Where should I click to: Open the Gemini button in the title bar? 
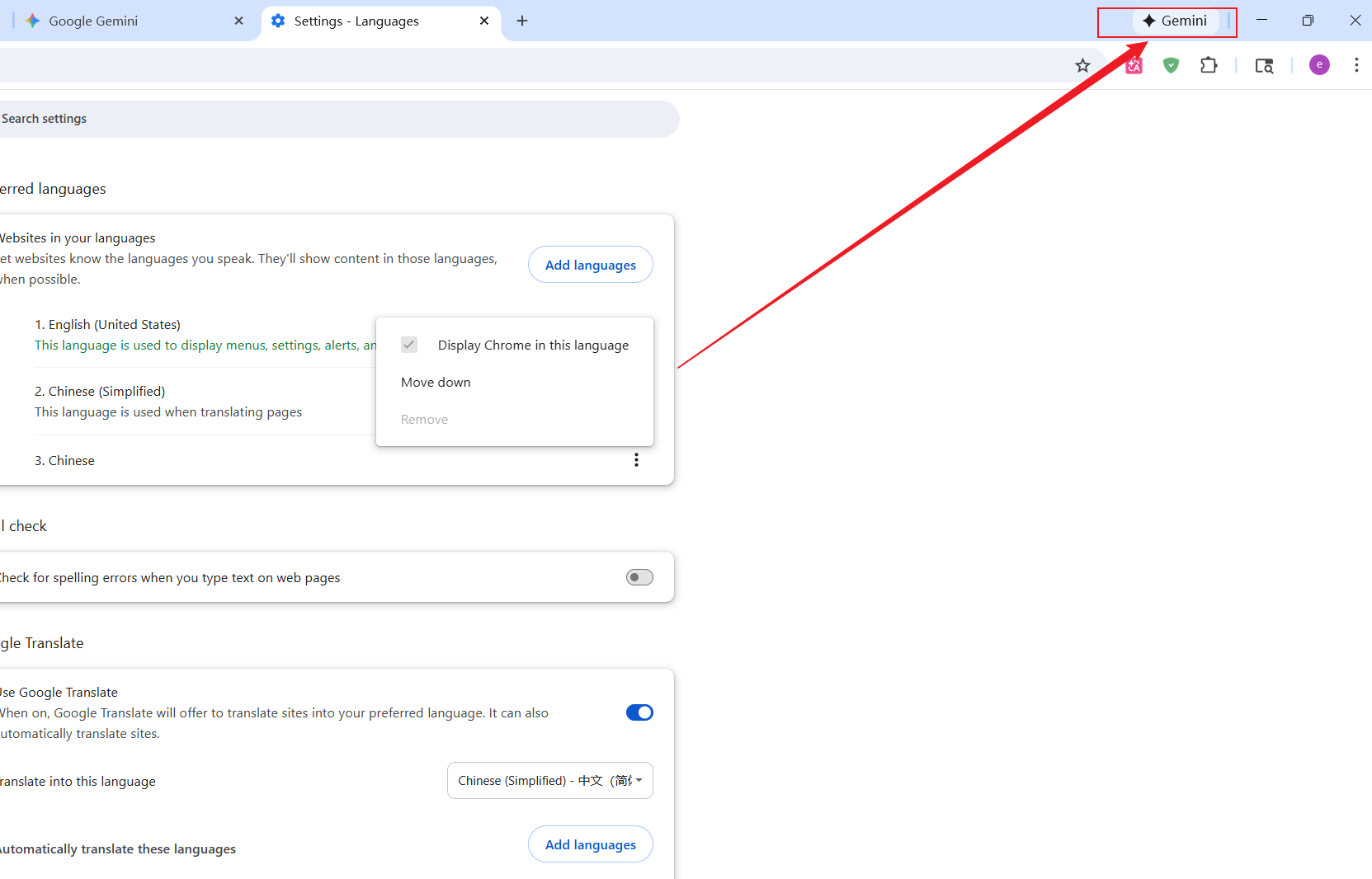1177,21
